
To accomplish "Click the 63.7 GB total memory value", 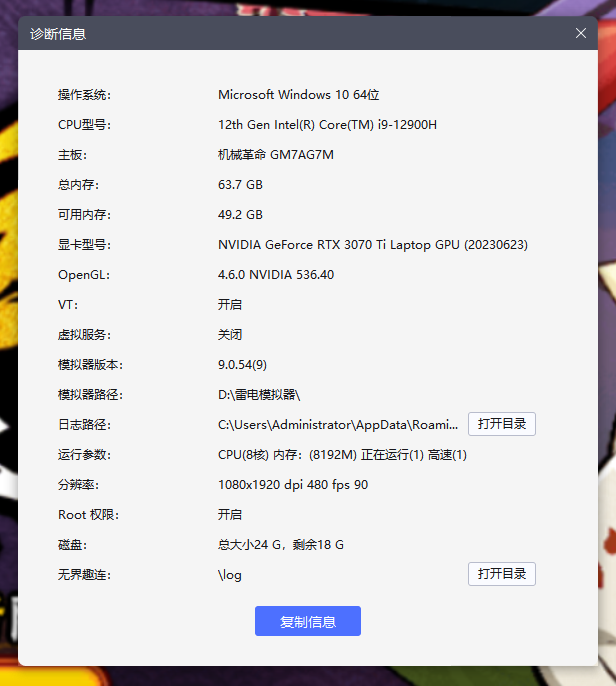I will coord(240,185).
